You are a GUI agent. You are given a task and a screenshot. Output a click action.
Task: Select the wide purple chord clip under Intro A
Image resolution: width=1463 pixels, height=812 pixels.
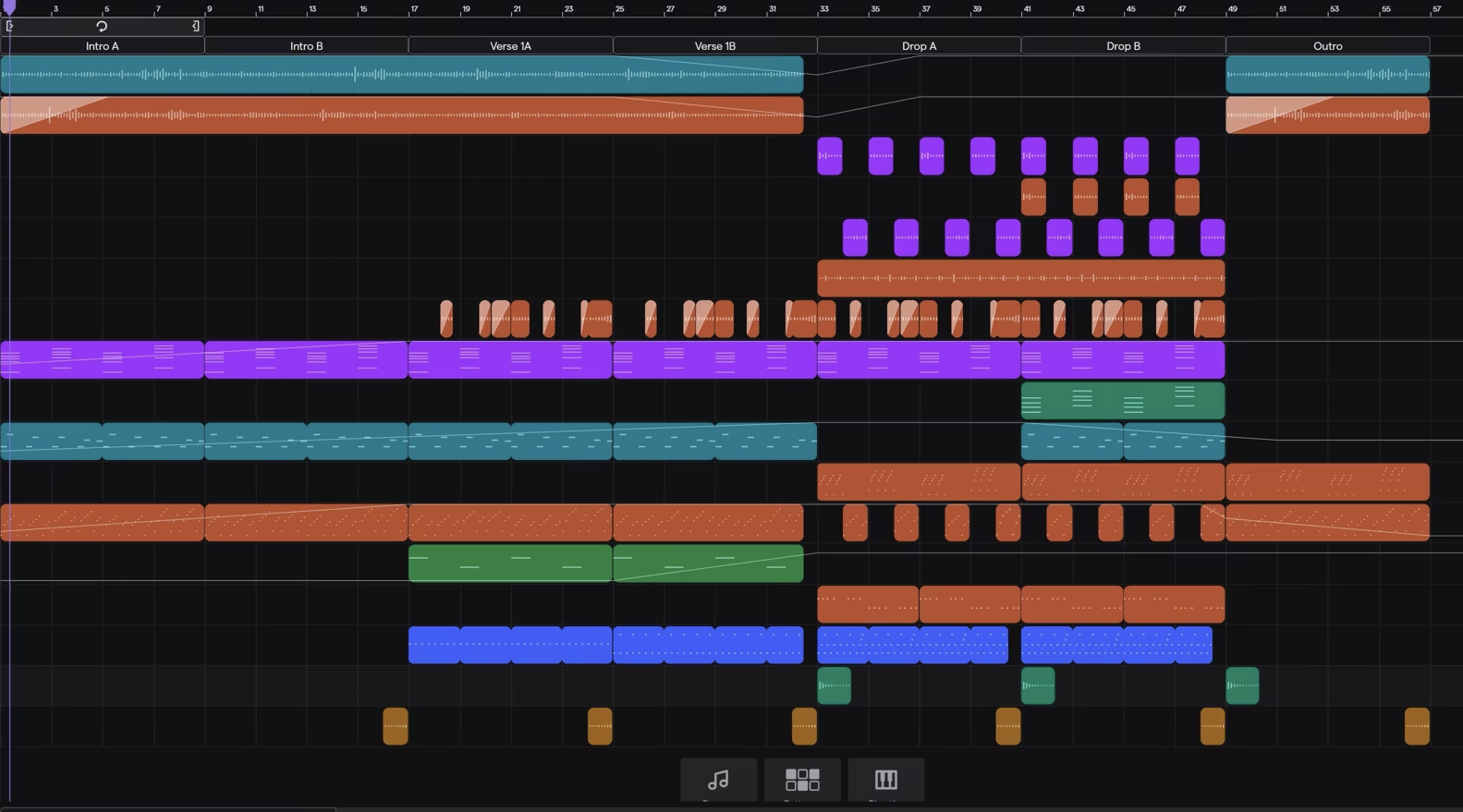click(102, 359)
